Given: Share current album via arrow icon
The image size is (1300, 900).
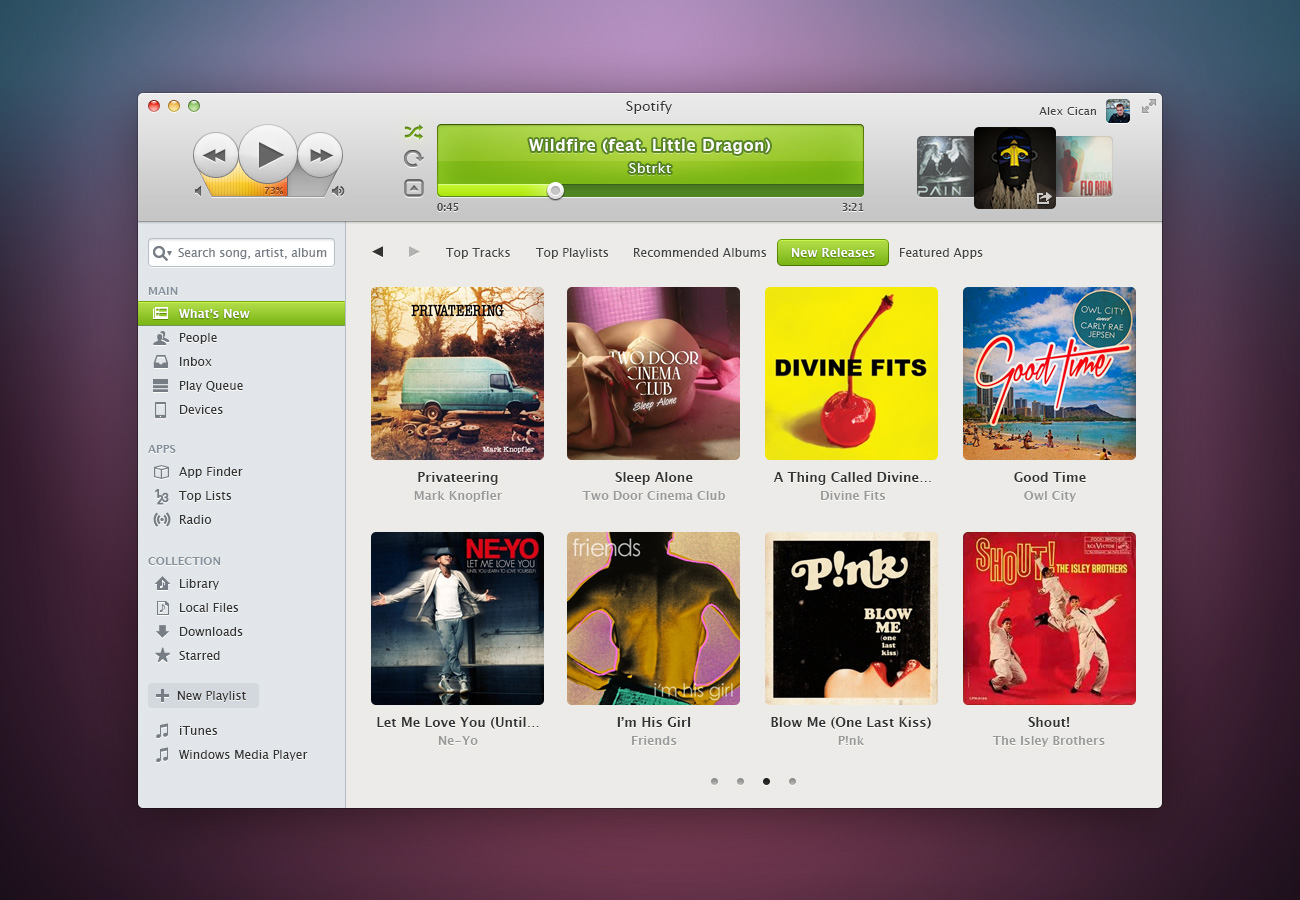Looking at the screenshot, I should tap(1043, 198).
